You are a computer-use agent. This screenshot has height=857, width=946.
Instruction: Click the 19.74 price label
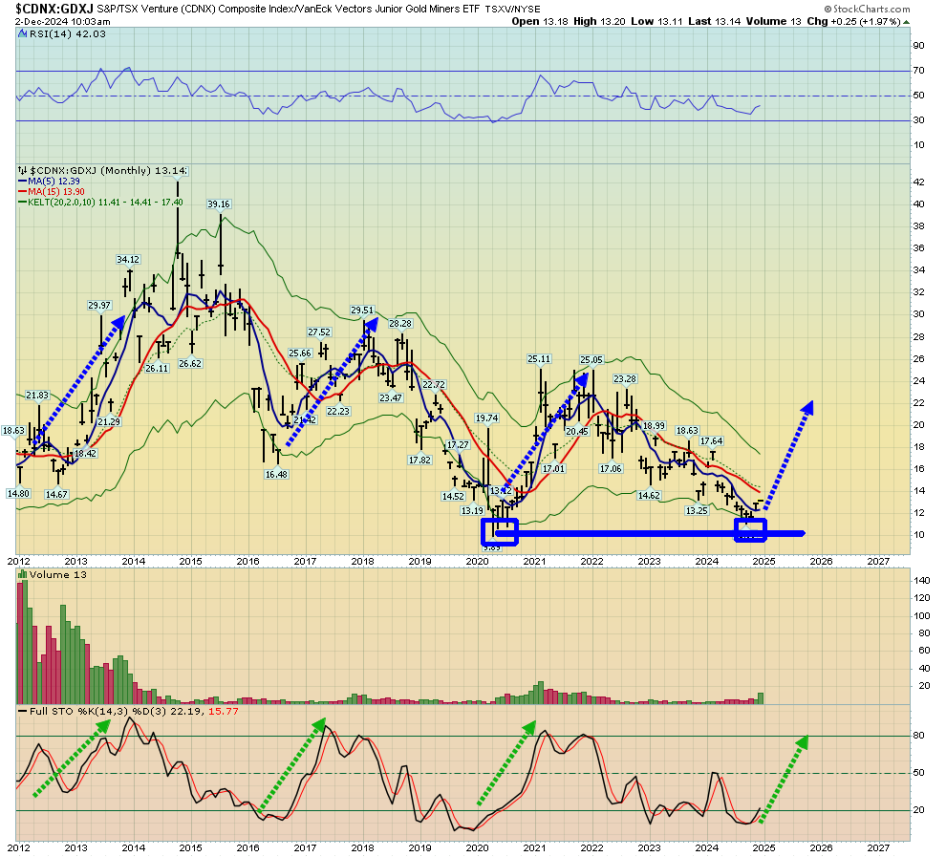487,418
